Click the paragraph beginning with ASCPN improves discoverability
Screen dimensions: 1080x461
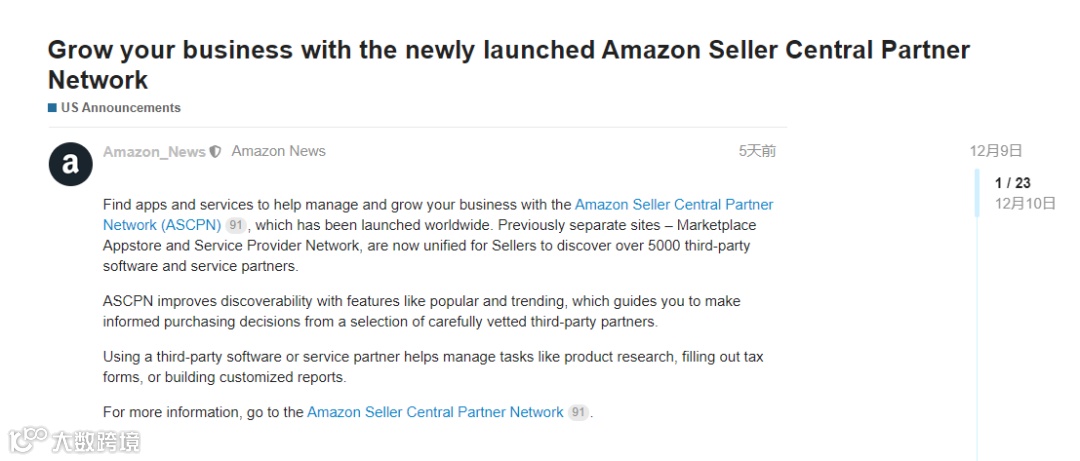(421, 311)
